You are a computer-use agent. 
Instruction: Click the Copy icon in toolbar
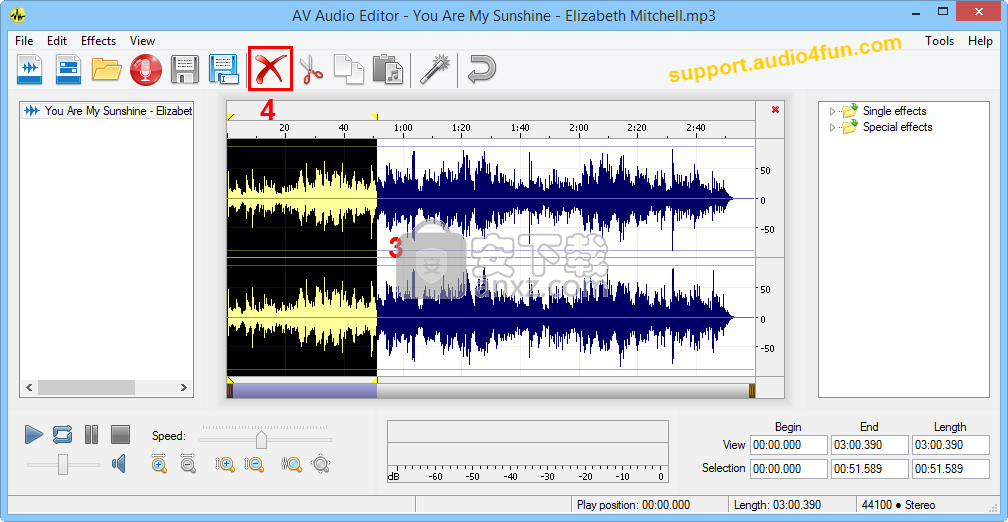click(348, 70)
